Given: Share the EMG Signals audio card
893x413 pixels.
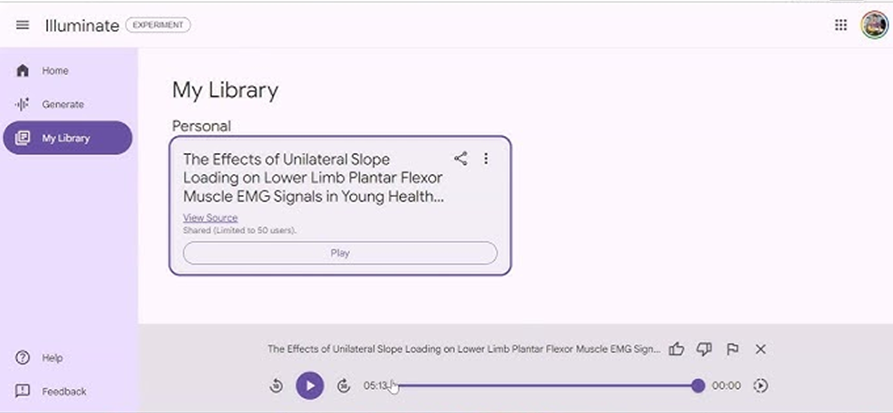Looking at the screenshot, I should [461, 158].
